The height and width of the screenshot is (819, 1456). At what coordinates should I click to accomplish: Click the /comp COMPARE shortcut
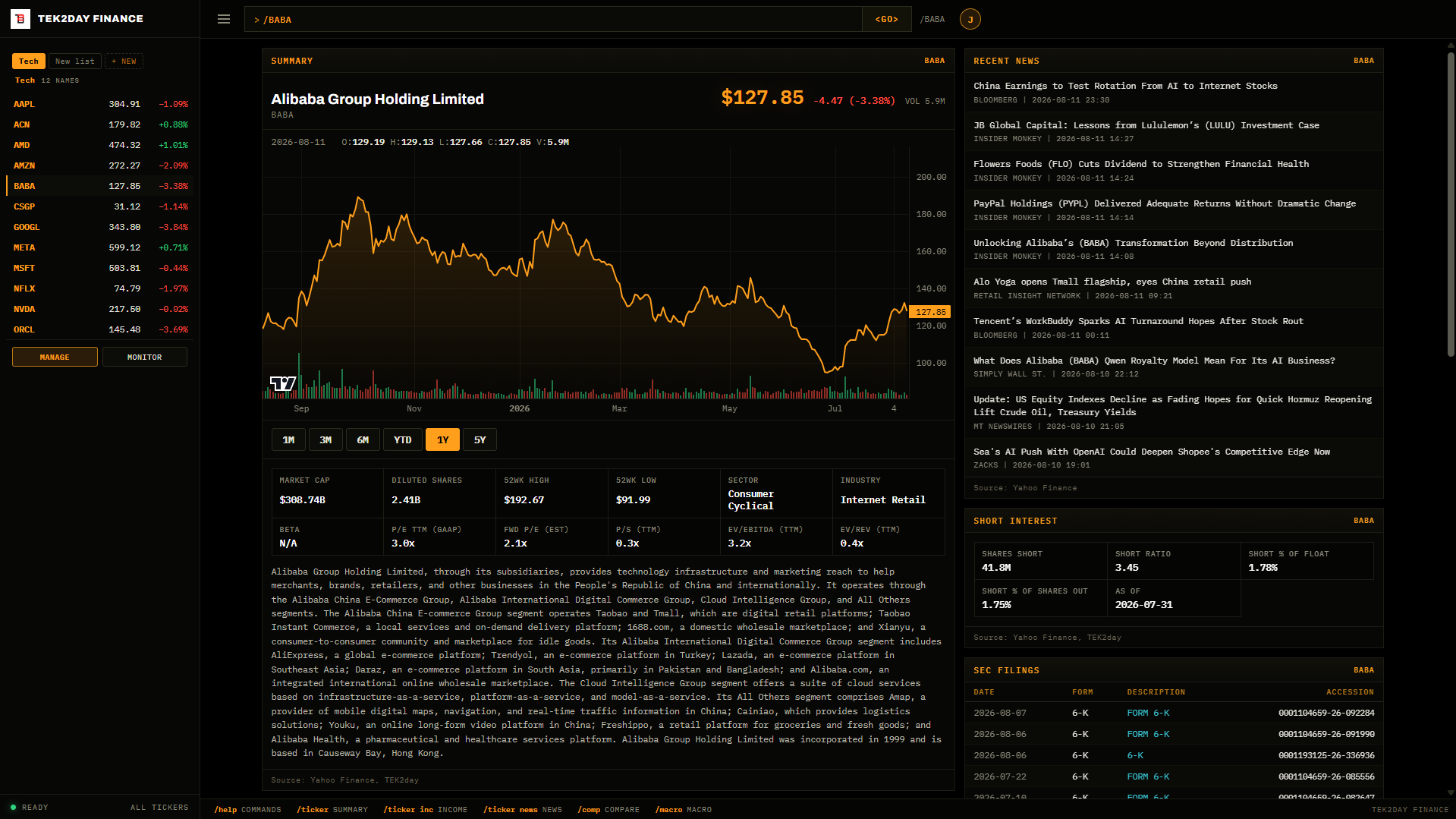pyautogui.click(x=609, y=810)
